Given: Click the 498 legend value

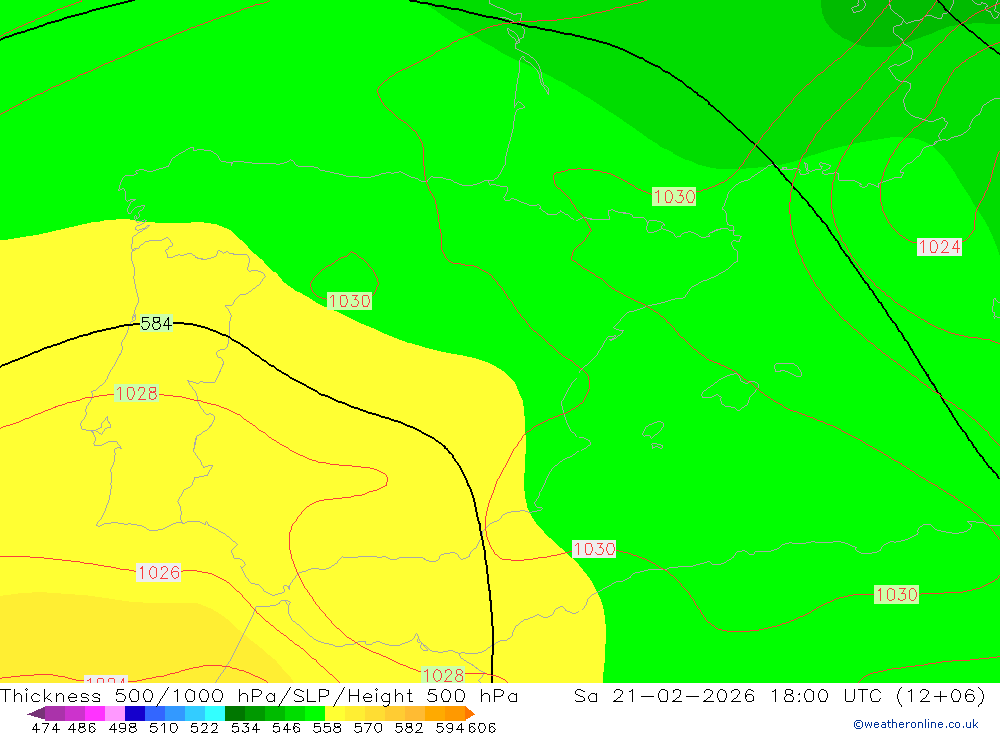Looking at the screenshot, I should click(x=122, y=727).
